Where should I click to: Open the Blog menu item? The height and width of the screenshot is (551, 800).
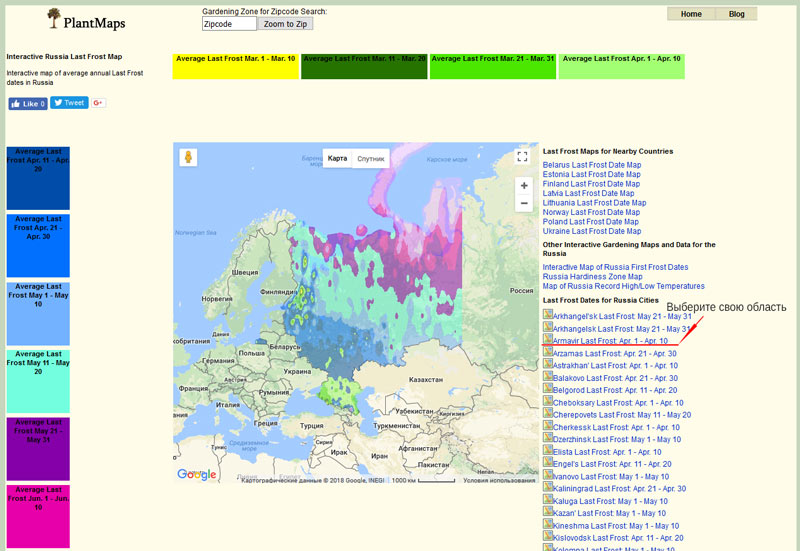(x=736, y=14)
